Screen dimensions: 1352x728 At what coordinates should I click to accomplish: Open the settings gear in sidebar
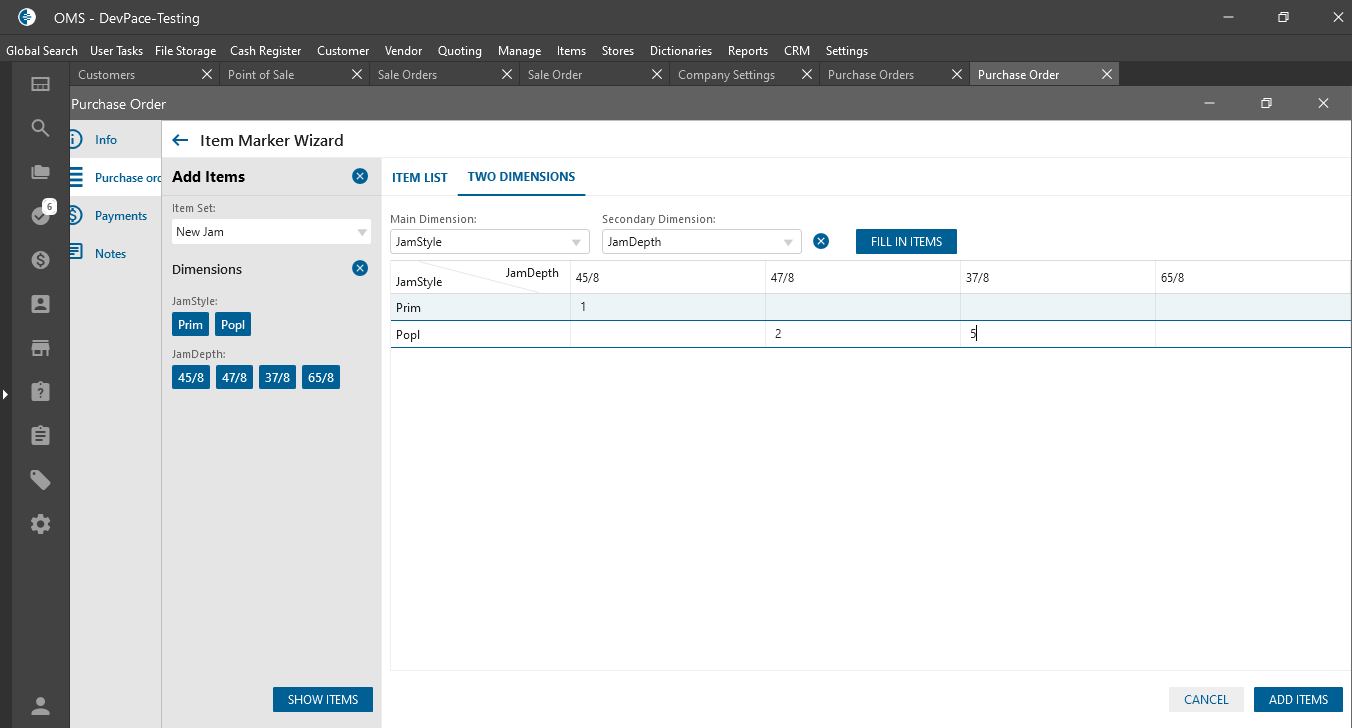tap(40, 524)
